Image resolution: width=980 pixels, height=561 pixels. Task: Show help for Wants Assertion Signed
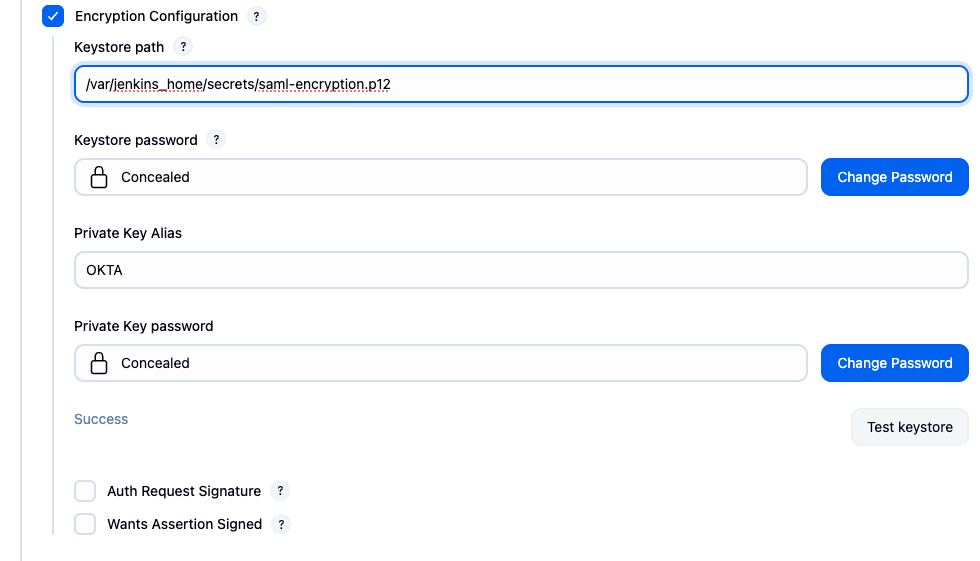[281, 524]
